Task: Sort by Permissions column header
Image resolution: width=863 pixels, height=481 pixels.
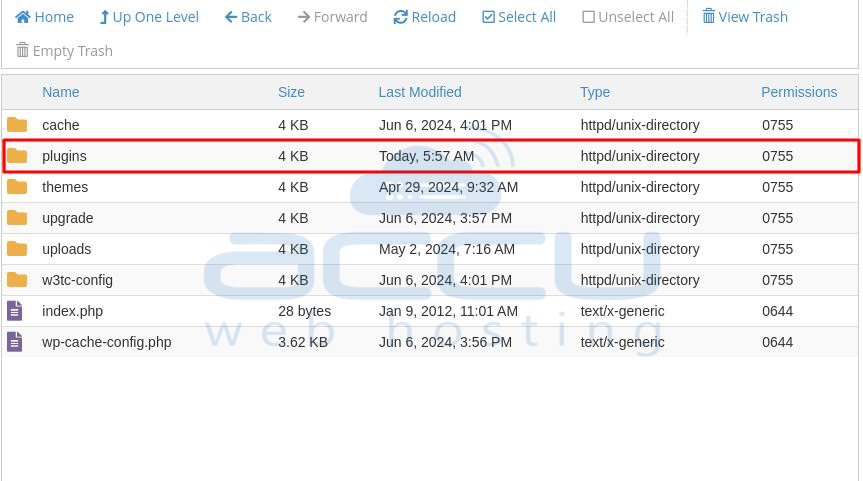Action: tap(799, 92)
